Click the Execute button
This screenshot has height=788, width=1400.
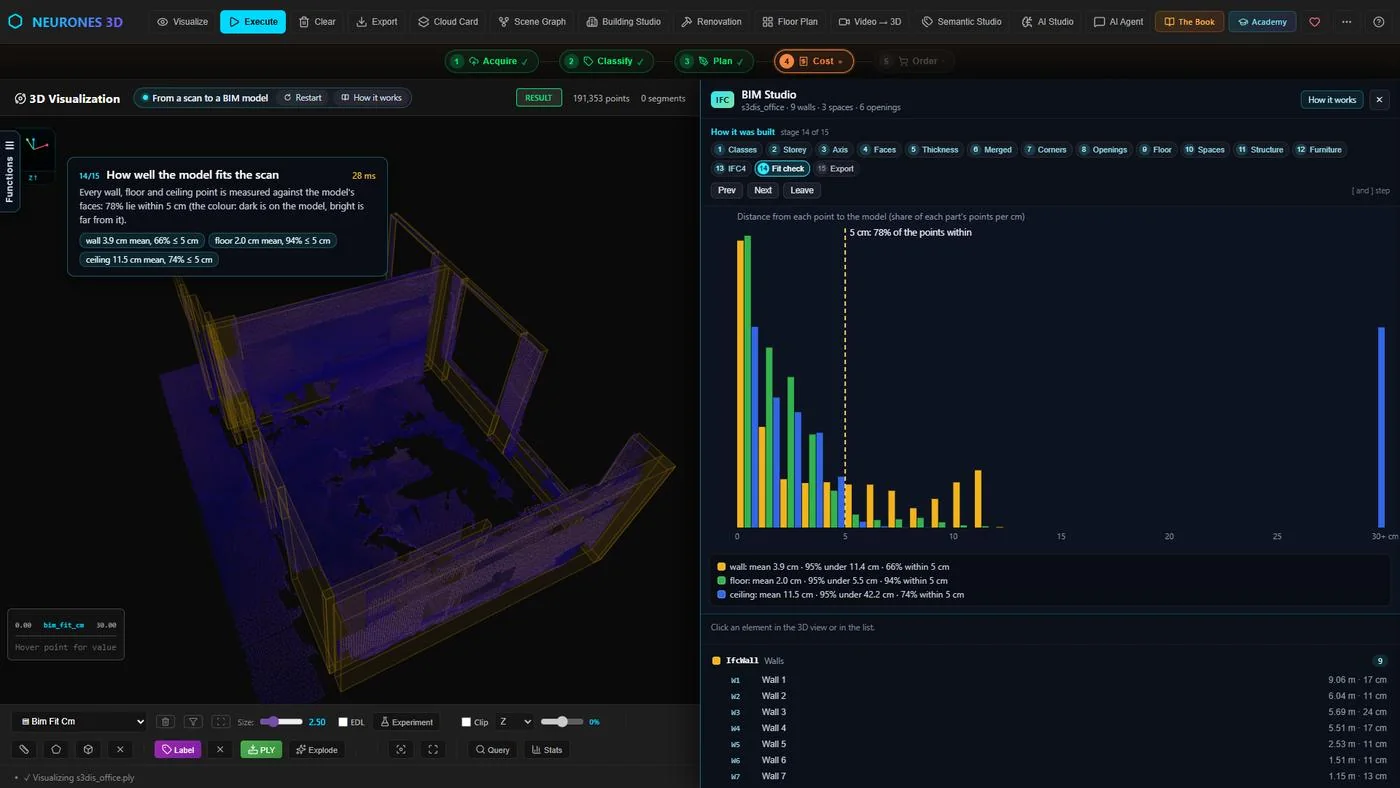tap(253, 21)
